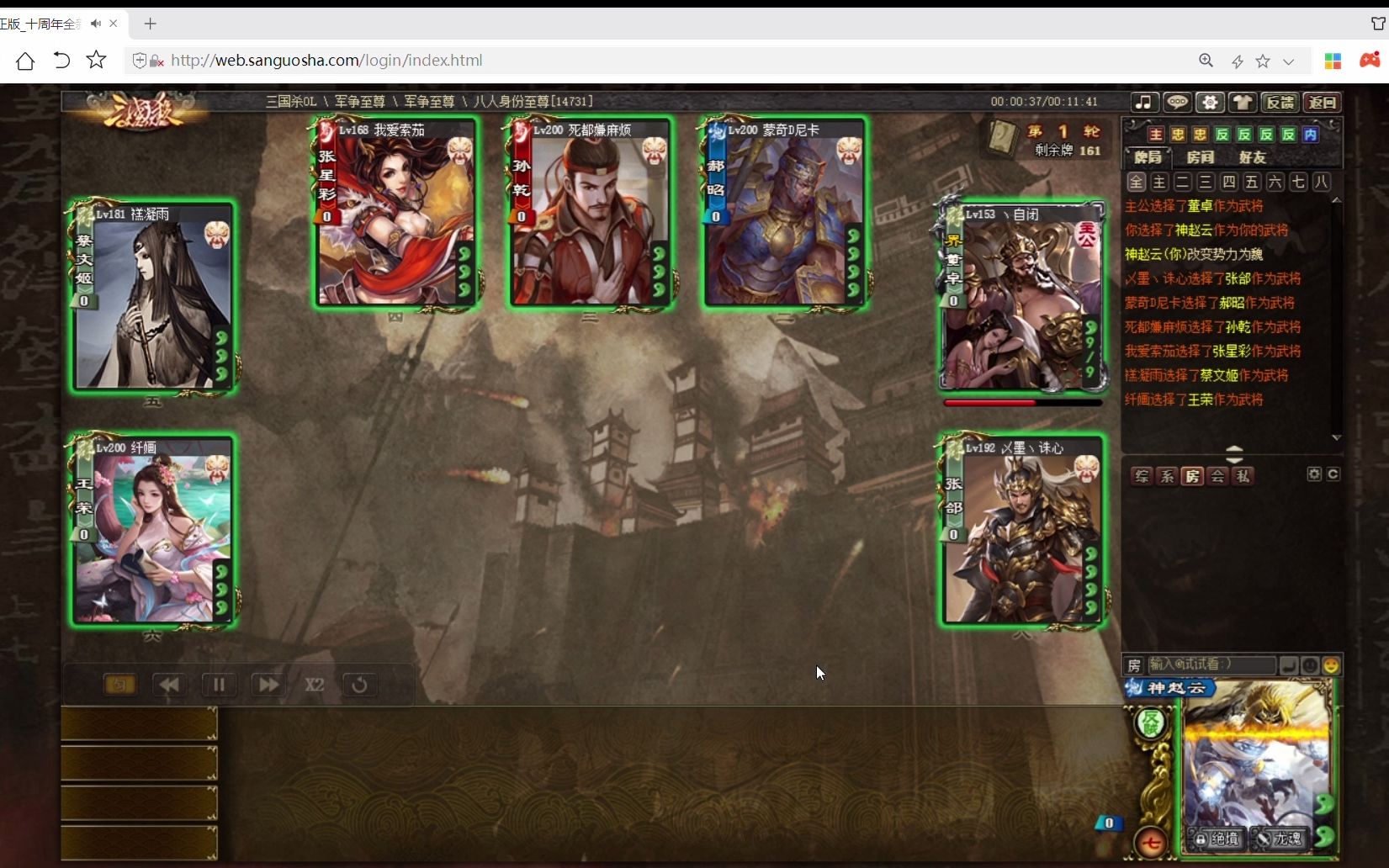Activate the 绝境 skill button
This screenshot has width=1389, height=868.
click(1218, 839)
